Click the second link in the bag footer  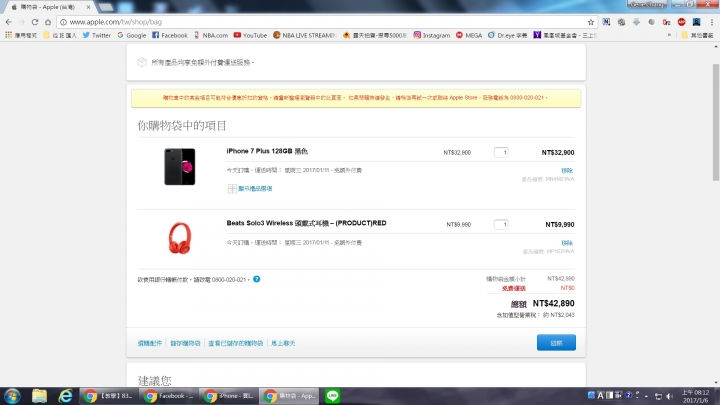tap(186, 343)
